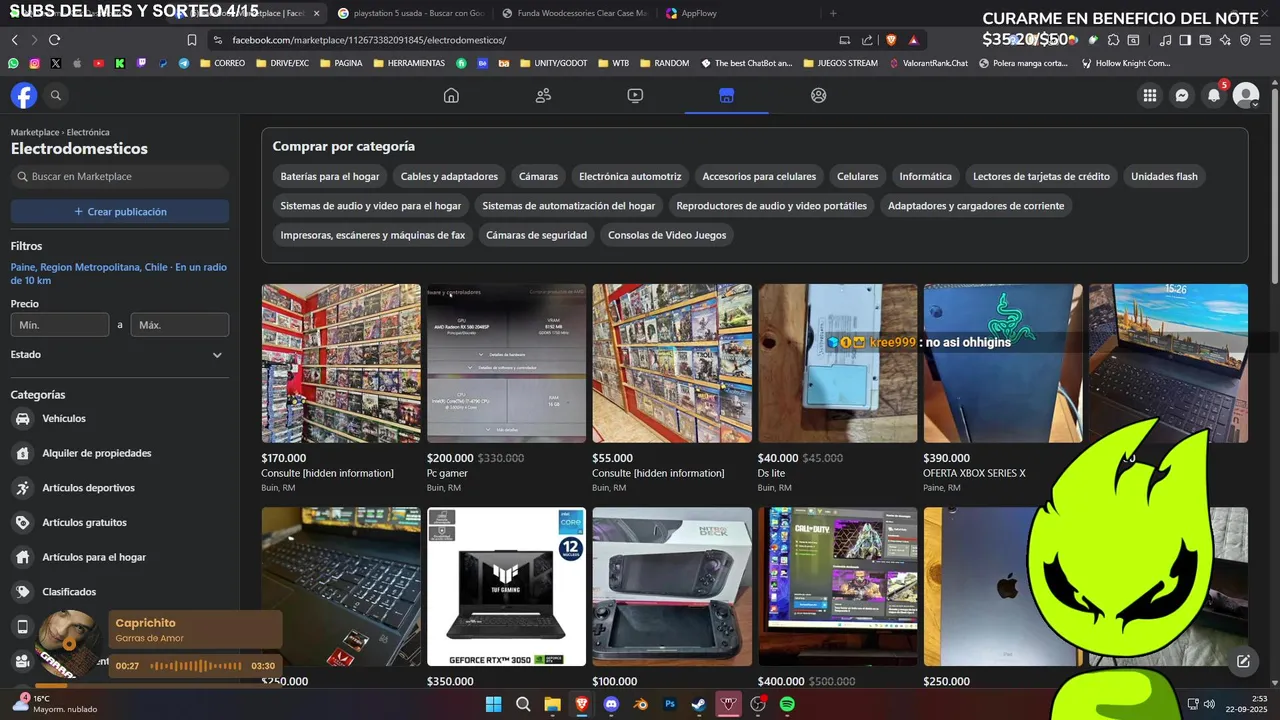Open the Video (Watch) tab icon

click(635, 95)
